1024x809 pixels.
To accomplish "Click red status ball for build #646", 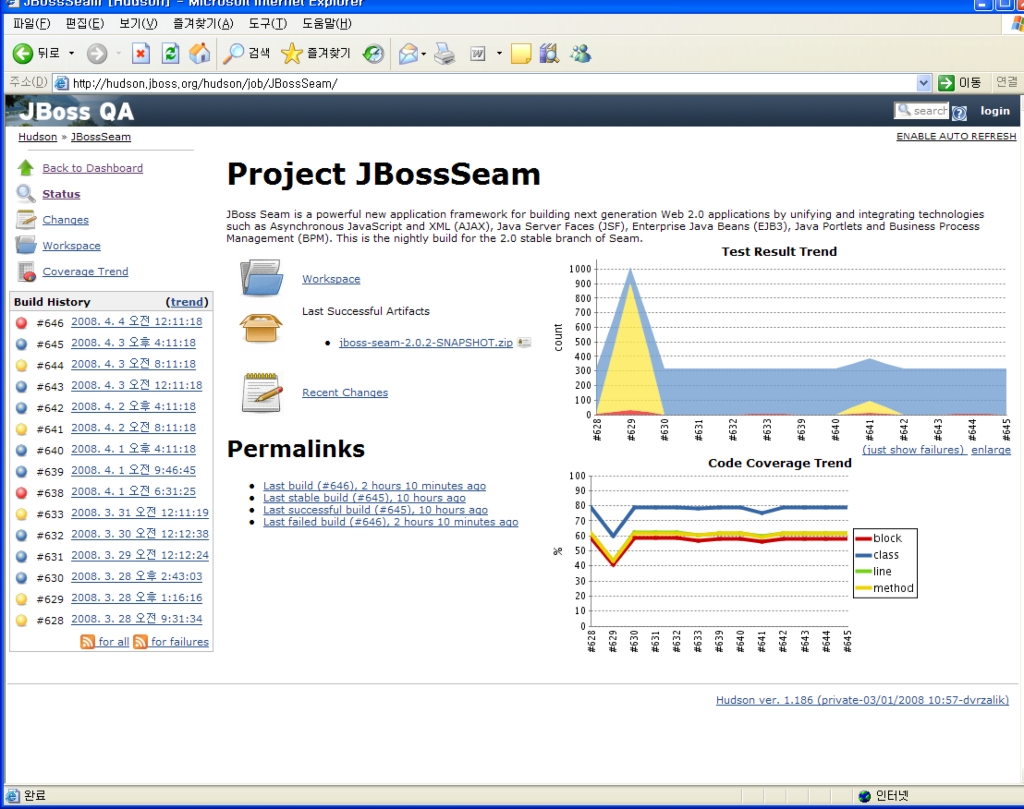I will (22, 323).
